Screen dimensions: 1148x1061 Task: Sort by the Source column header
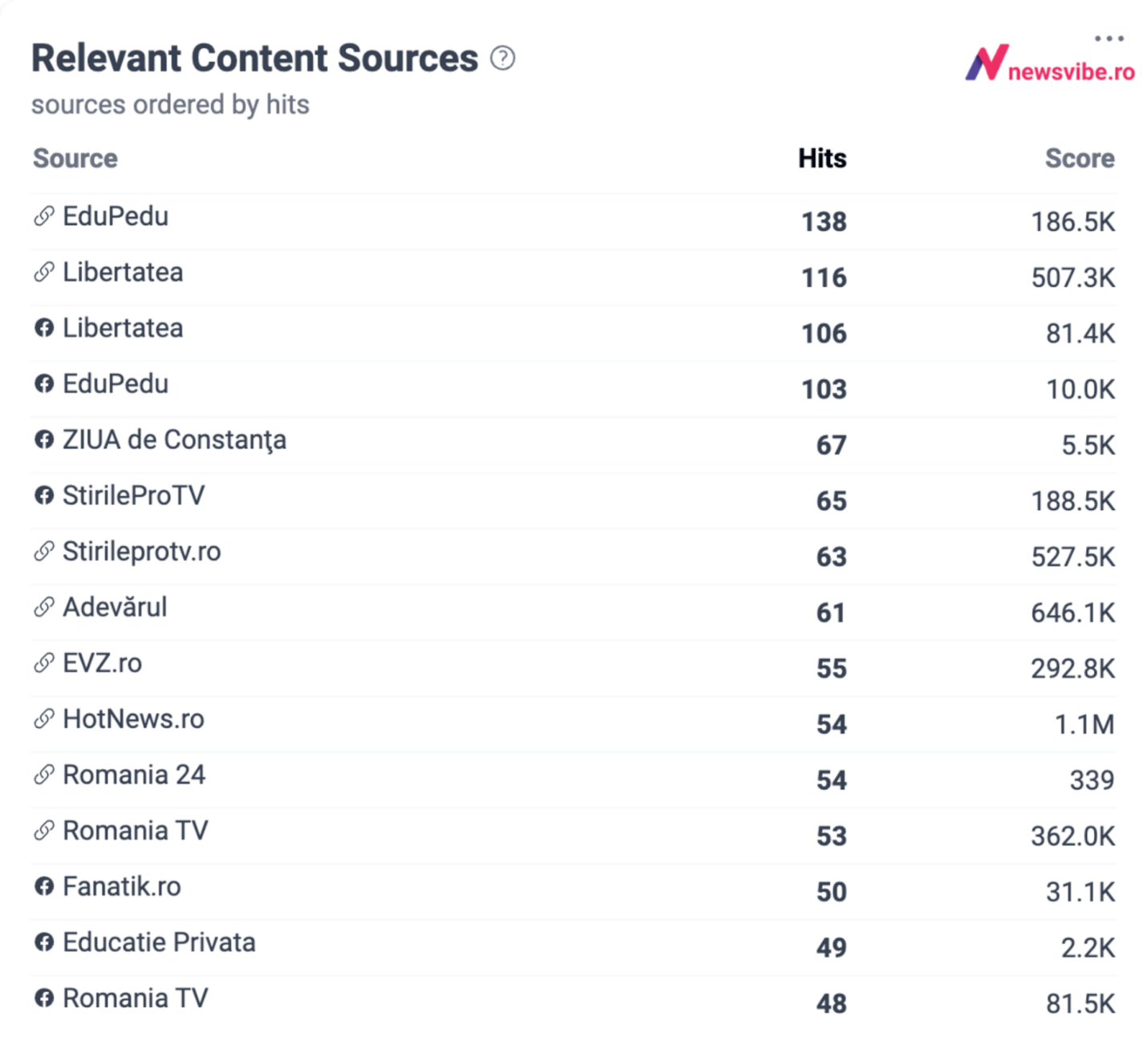[x=75, y=159]
